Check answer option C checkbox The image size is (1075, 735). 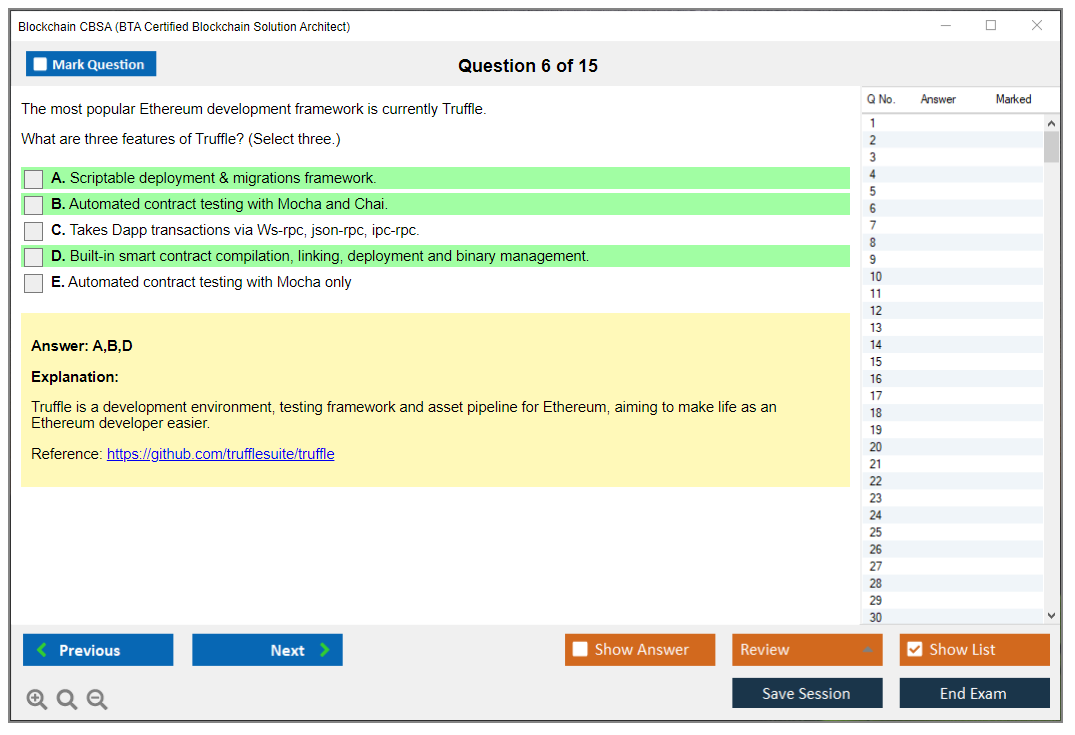pos(34,231)
